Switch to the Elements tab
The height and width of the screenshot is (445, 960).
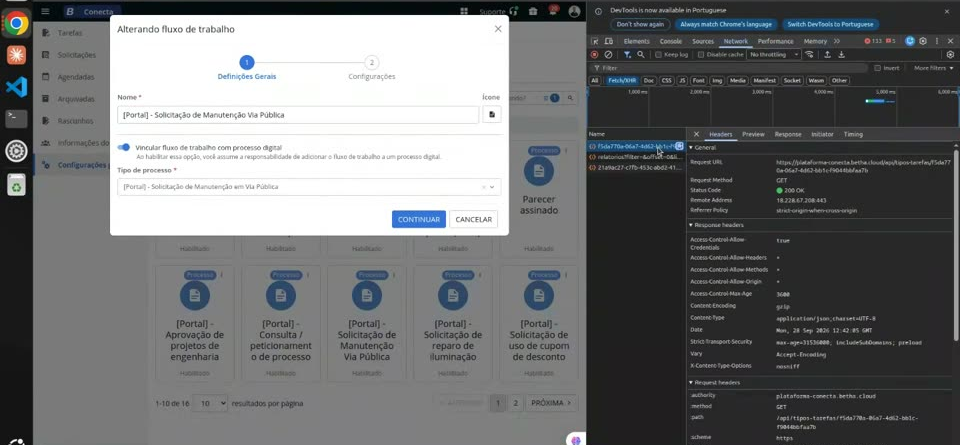point(636,41)
